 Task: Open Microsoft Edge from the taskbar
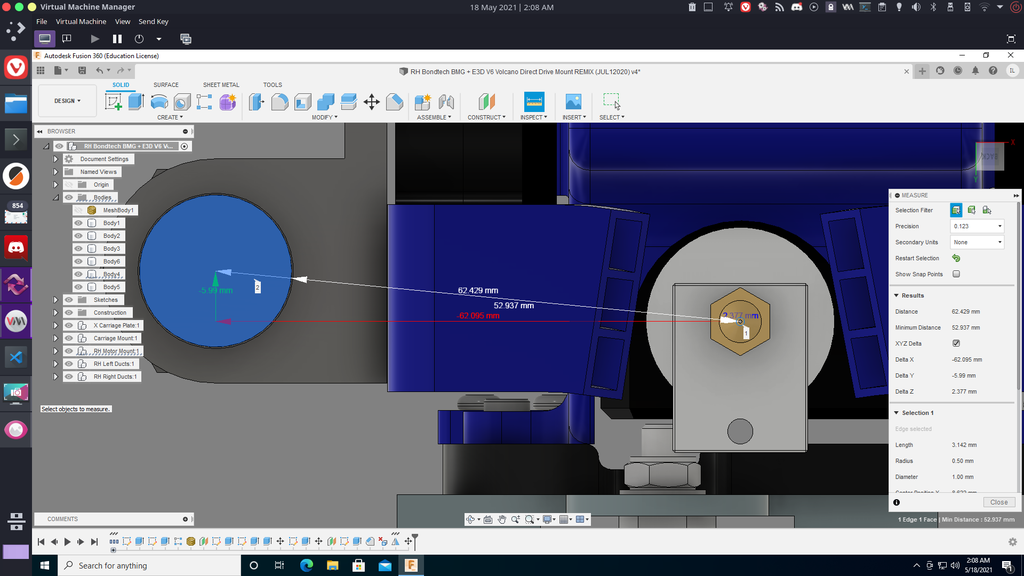[x=306, y=566]
